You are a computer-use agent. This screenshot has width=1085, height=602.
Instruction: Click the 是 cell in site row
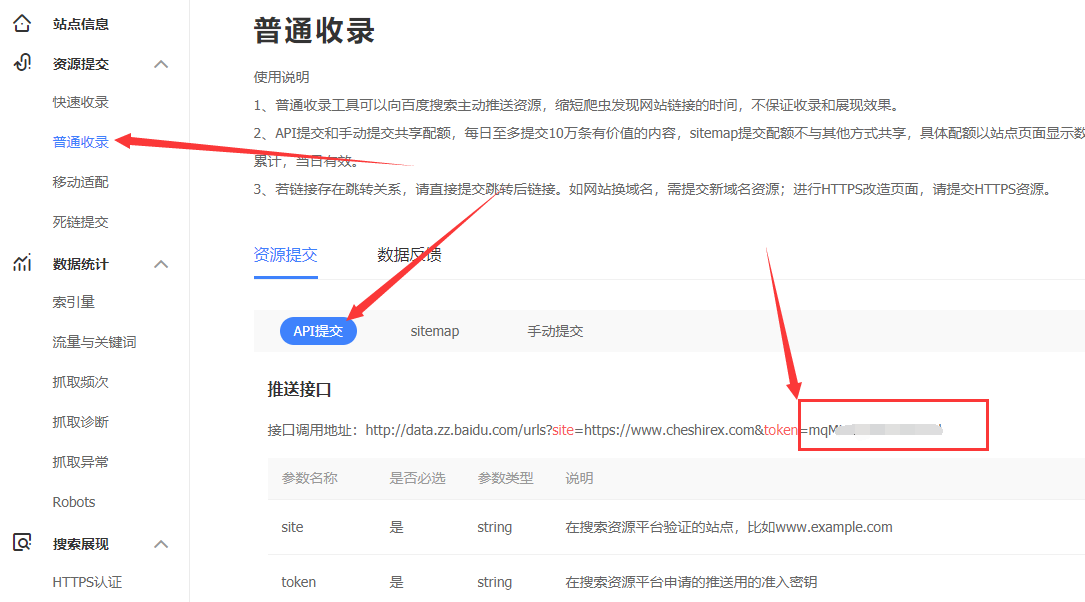[x=396, y=527]
